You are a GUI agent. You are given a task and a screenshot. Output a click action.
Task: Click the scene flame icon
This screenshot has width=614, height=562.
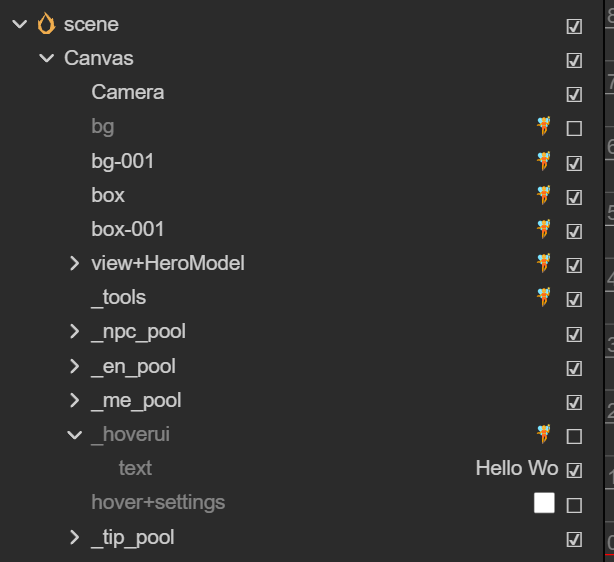click(x=46, y=25)
